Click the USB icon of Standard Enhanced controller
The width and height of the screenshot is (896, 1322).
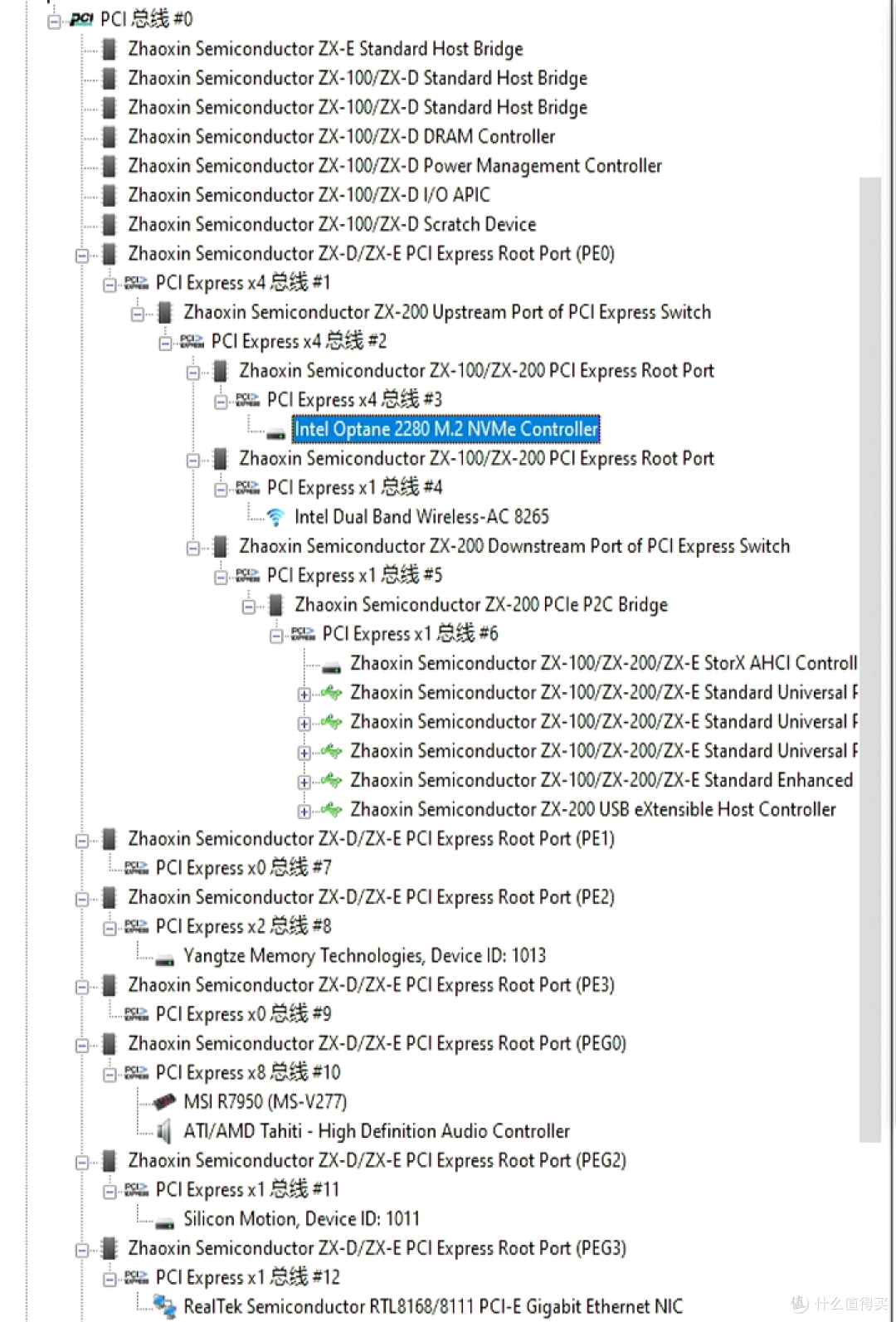pos(332,780)
